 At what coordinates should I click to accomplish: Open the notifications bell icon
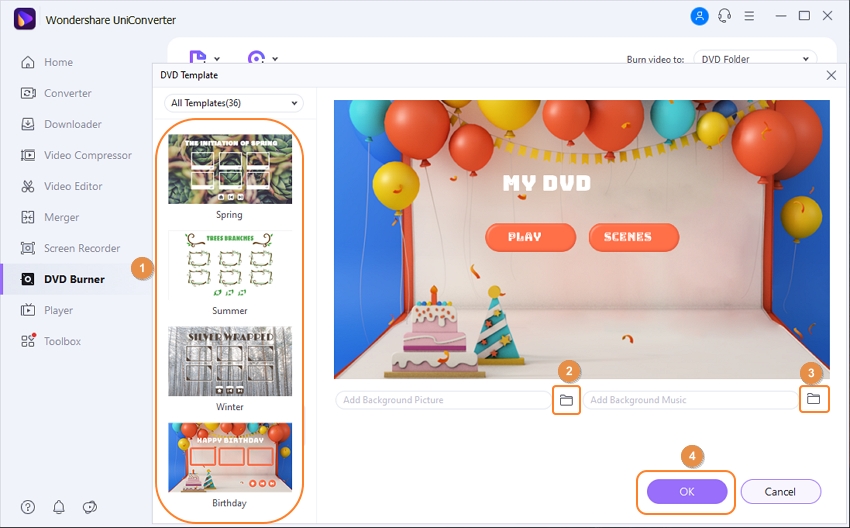point(59,507)
